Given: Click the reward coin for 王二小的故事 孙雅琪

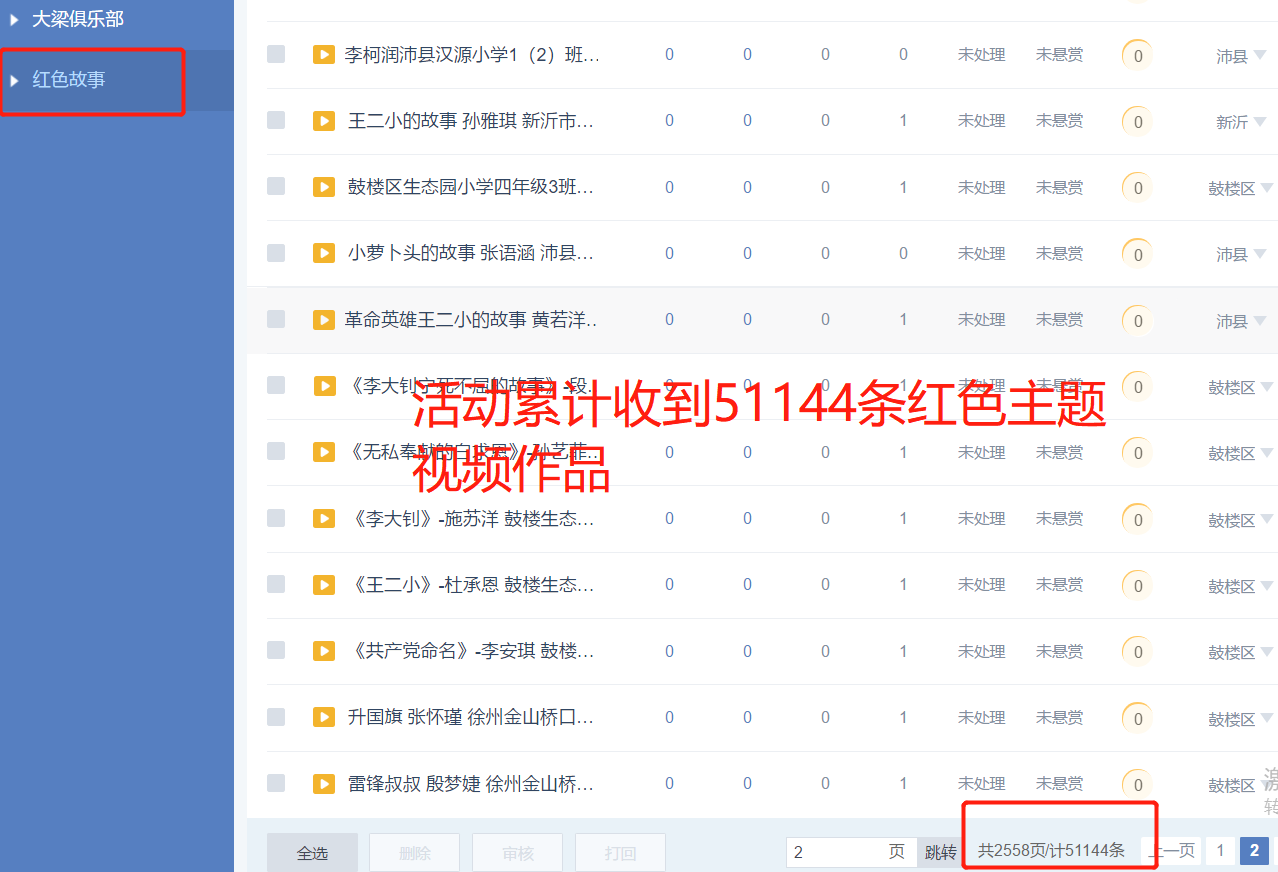Looking at the screenshot, I should (x=1137, y=122).
